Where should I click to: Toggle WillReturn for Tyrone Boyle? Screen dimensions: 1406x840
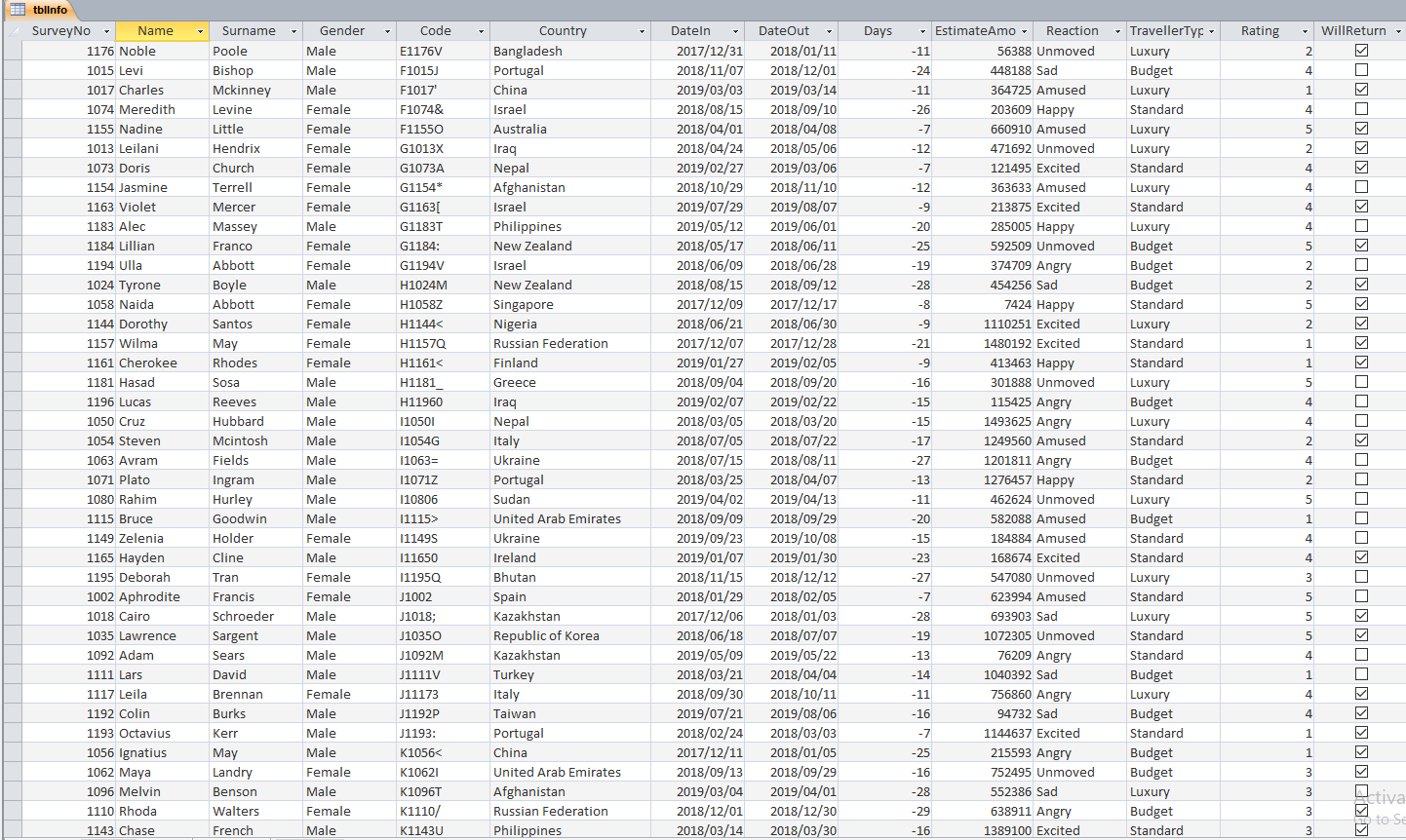point(1361,285)
